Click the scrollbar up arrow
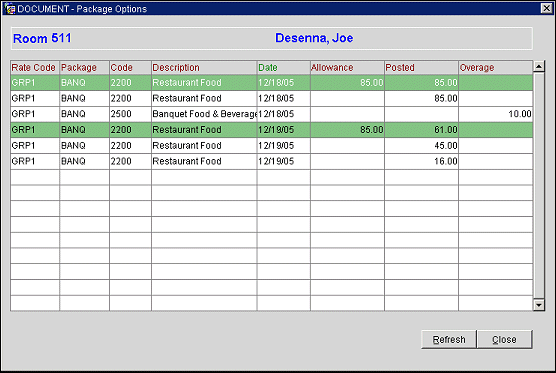Image resolution: width=556 pixels, height=373 pixels. coord(539,66)
